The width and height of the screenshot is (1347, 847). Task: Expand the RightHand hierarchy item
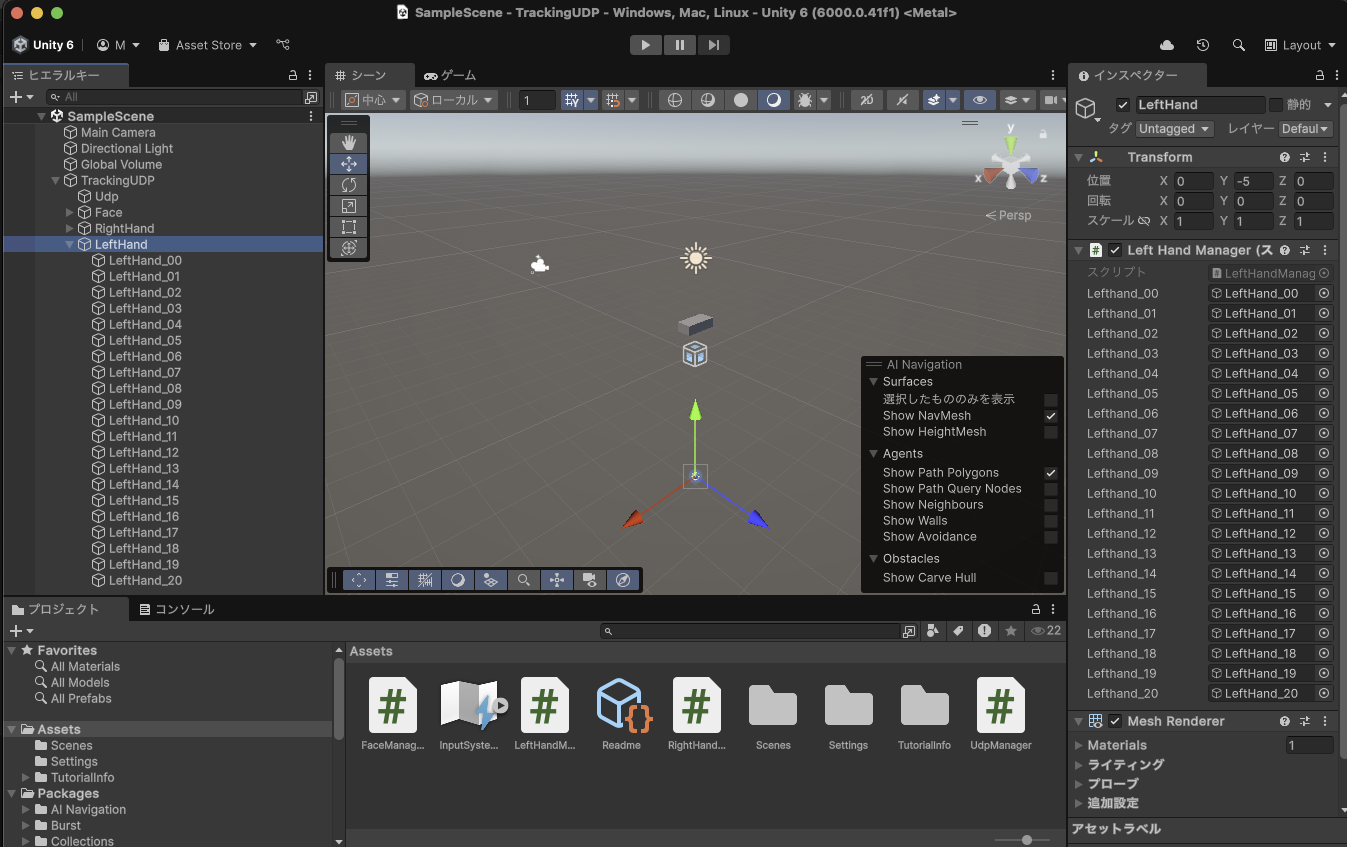coord(69,228)
